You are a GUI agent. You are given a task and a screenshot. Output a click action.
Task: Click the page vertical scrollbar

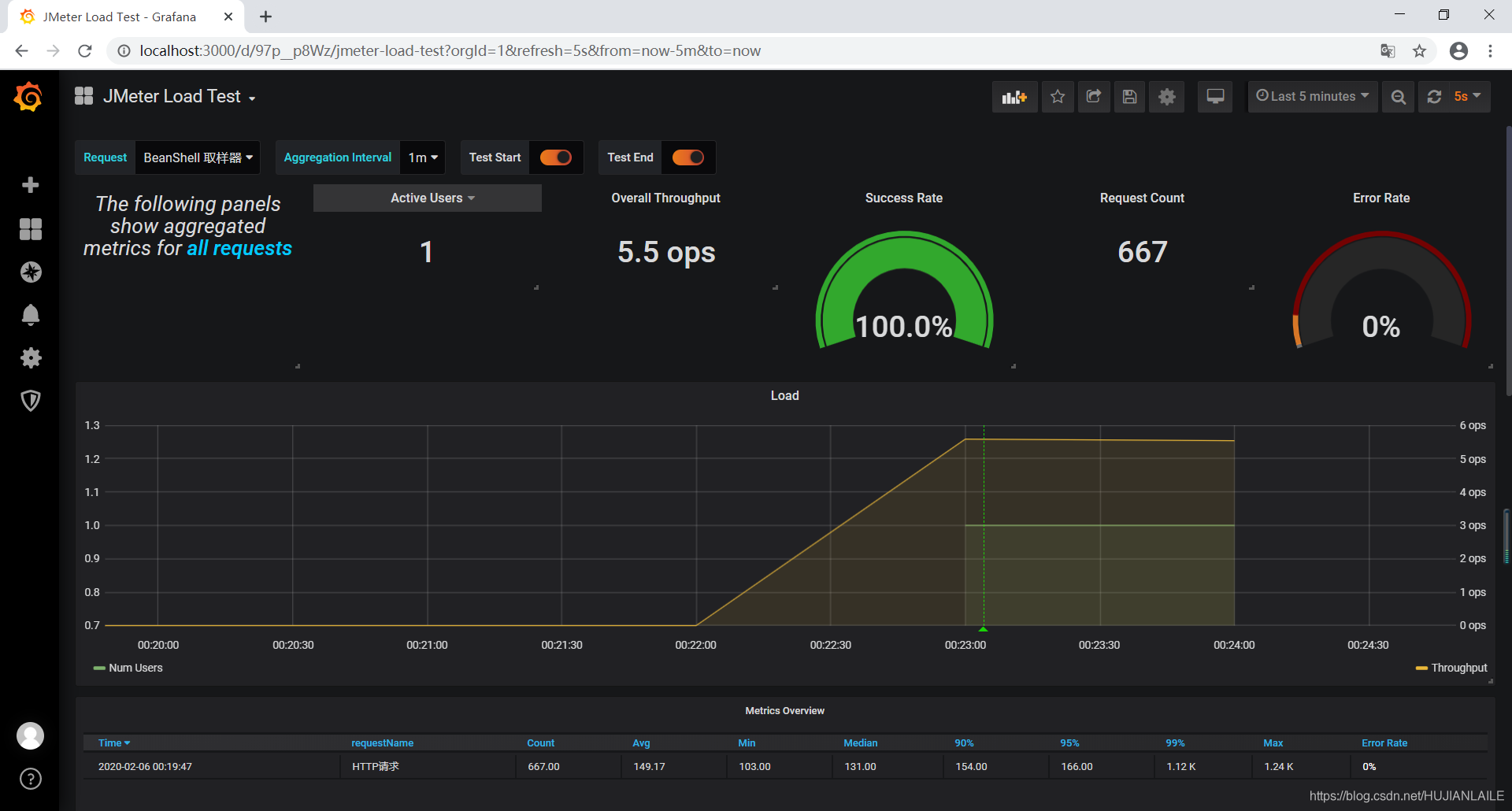[1507, 260]
